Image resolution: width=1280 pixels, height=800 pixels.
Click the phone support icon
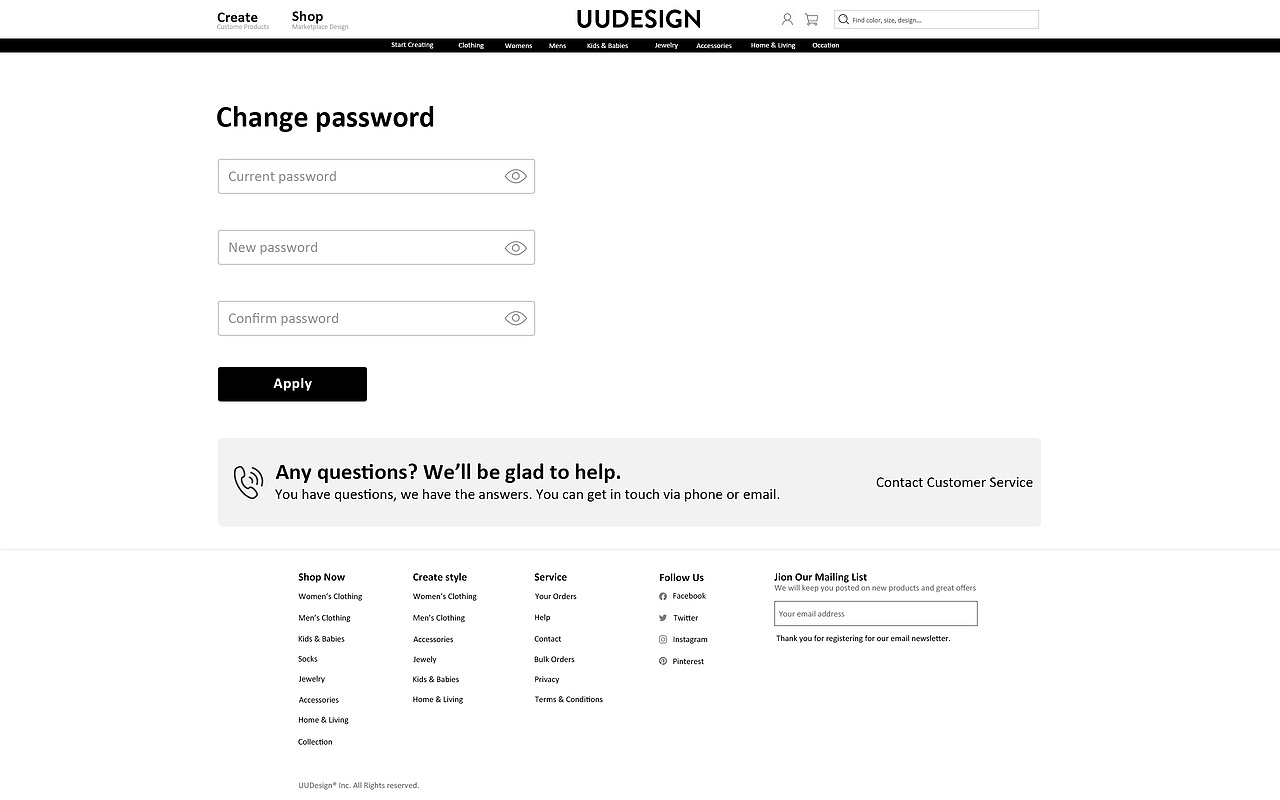tap(248, 482)
